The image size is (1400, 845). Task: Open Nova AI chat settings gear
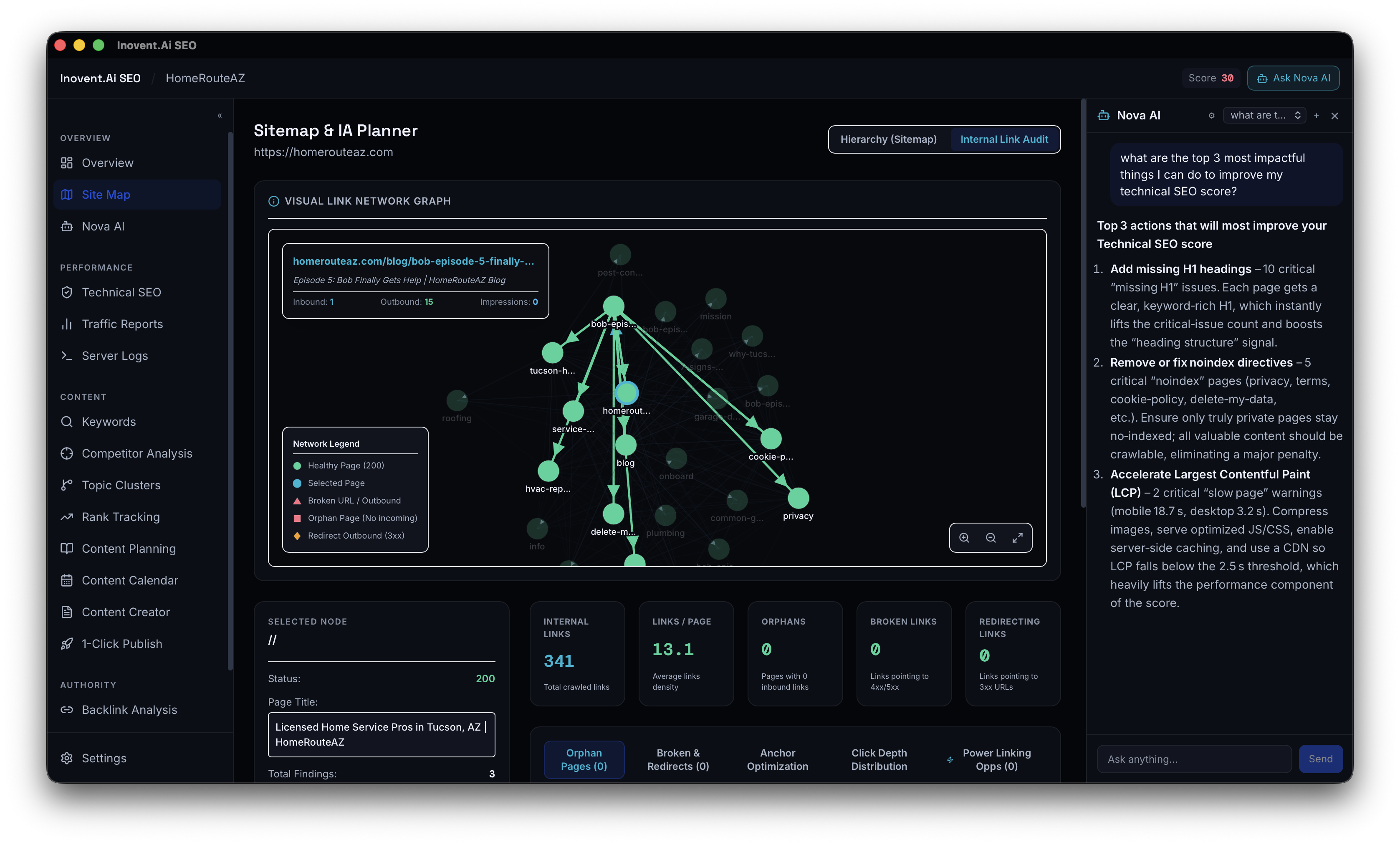click(1211, 115)
